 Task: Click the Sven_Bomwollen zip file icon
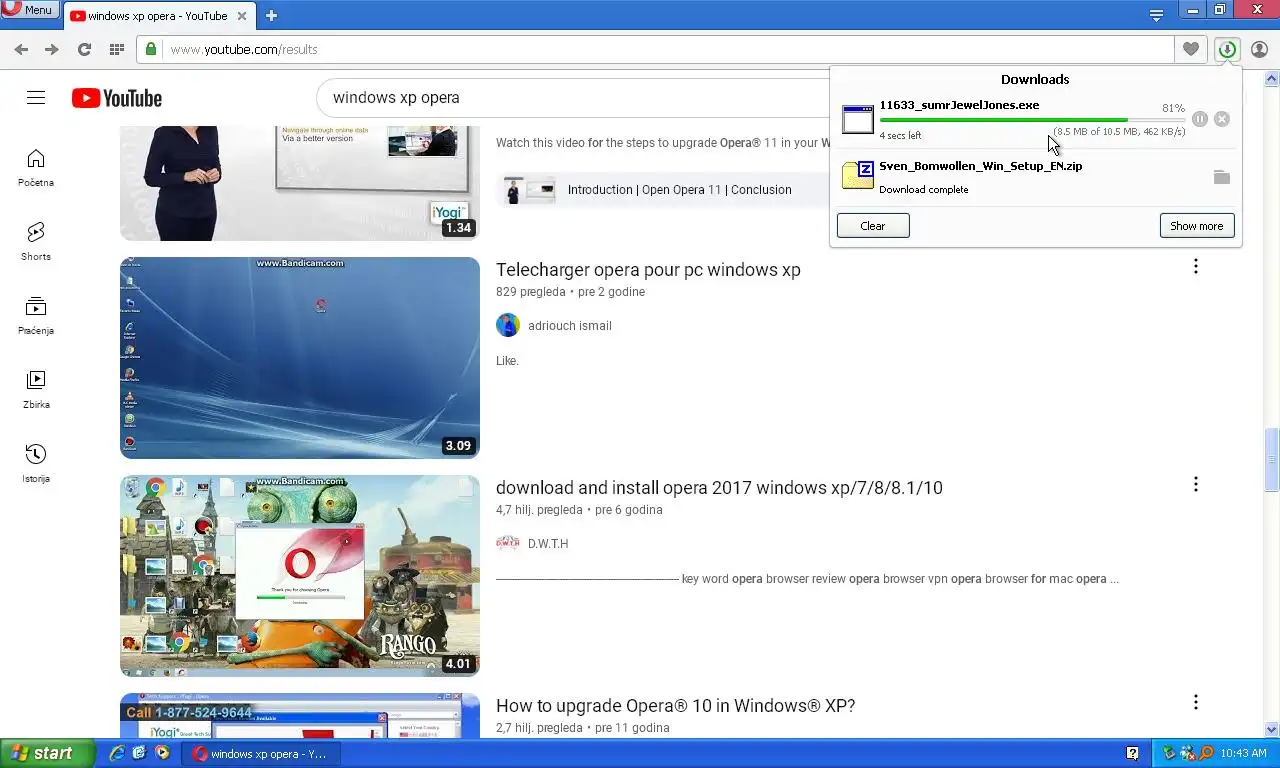pos(858,175)
